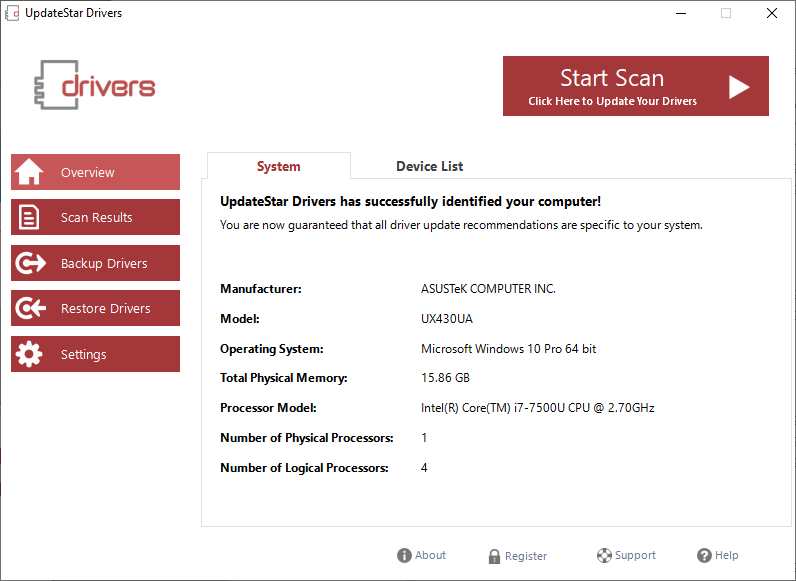The width and height of the screenshot is (796, 581).
Task: Go to Backup Drivers page
Action: coord(104,263)
